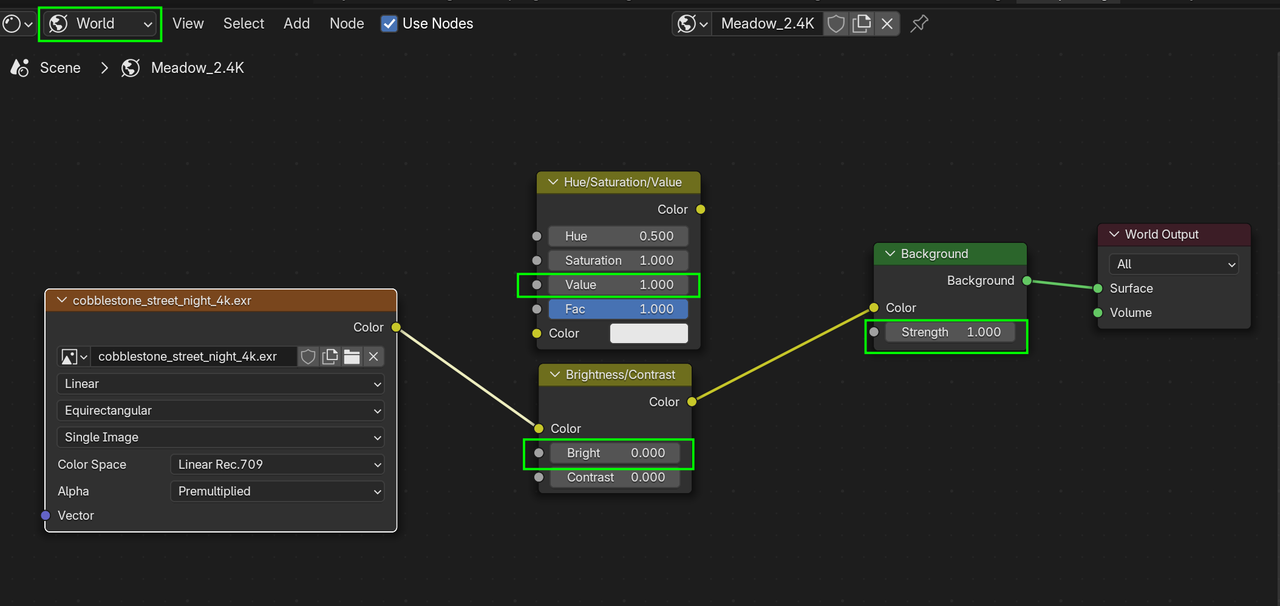The height and width of the screenshot is (606, 1280).
Task: Click the Hue value field
Action: pos(618,236)
